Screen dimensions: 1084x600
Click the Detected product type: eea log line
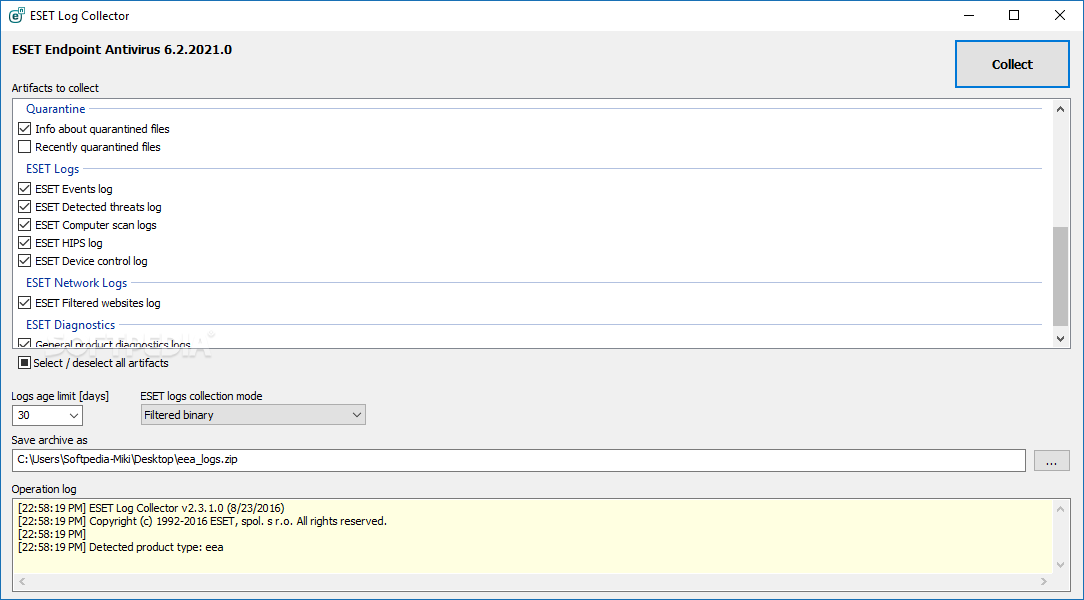pyautogui.click(x=121, y=547)
